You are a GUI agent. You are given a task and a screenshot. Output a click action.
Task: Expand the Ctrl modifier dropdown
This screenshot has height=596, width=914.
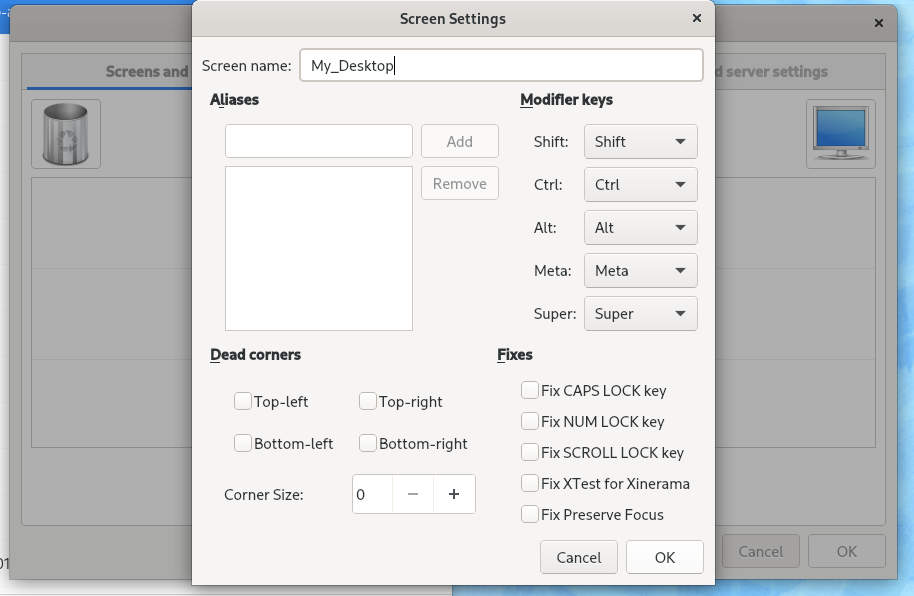click(x=640, y=185)
